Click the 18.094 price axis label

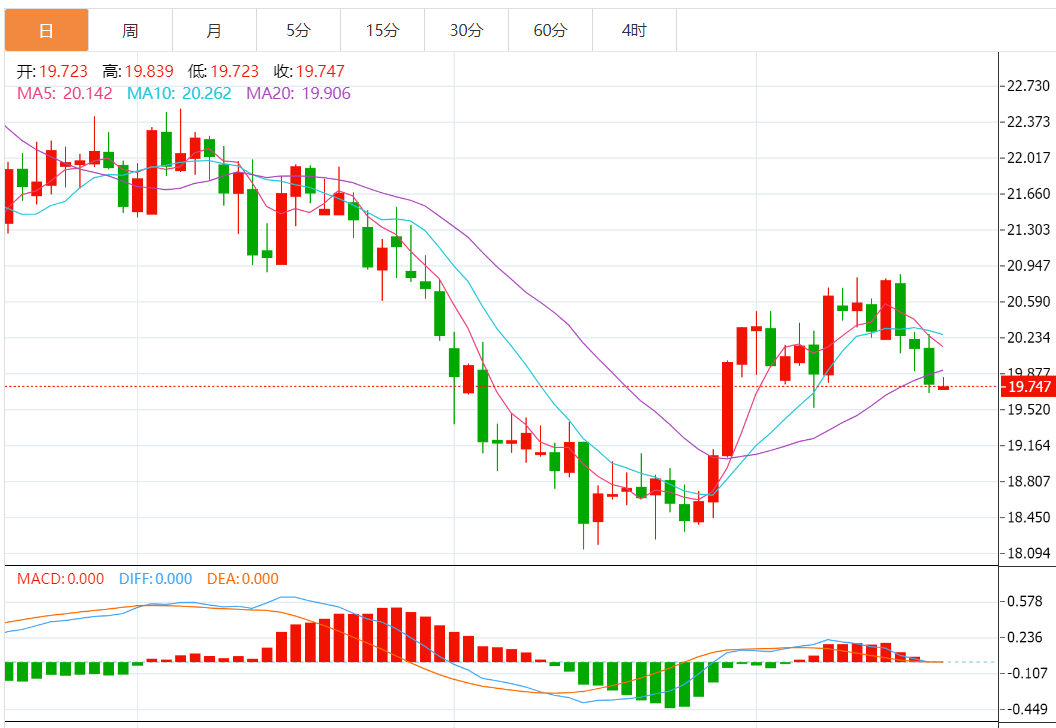(1028, 554)
